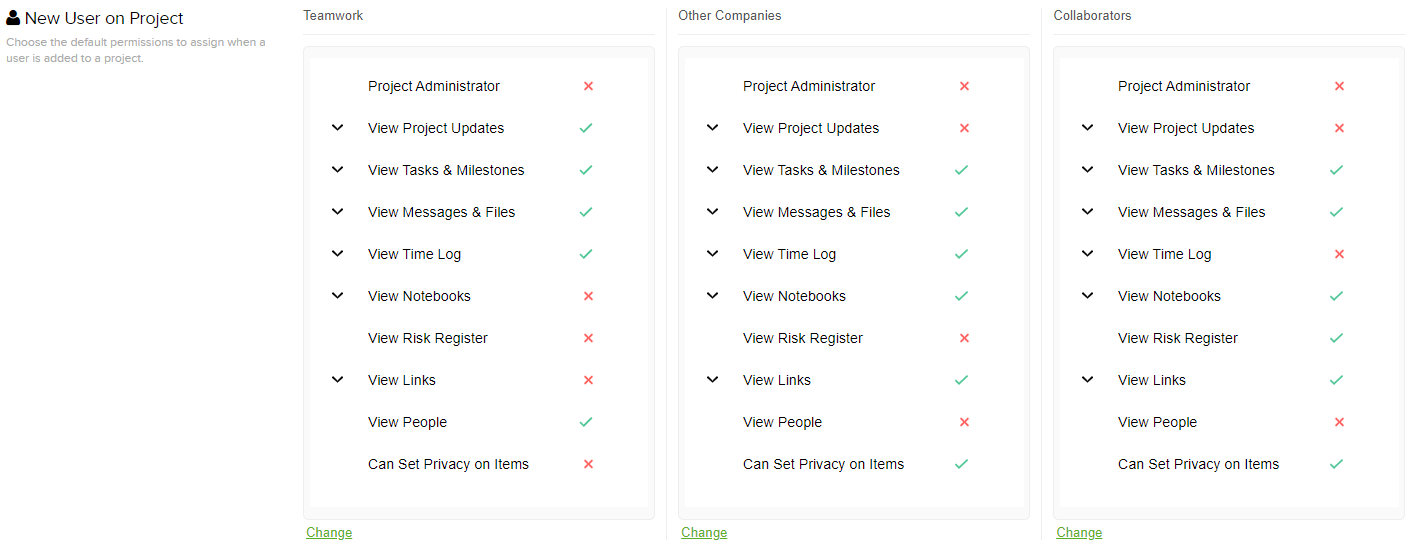Expand Other Companies View Links chevron

713,380
